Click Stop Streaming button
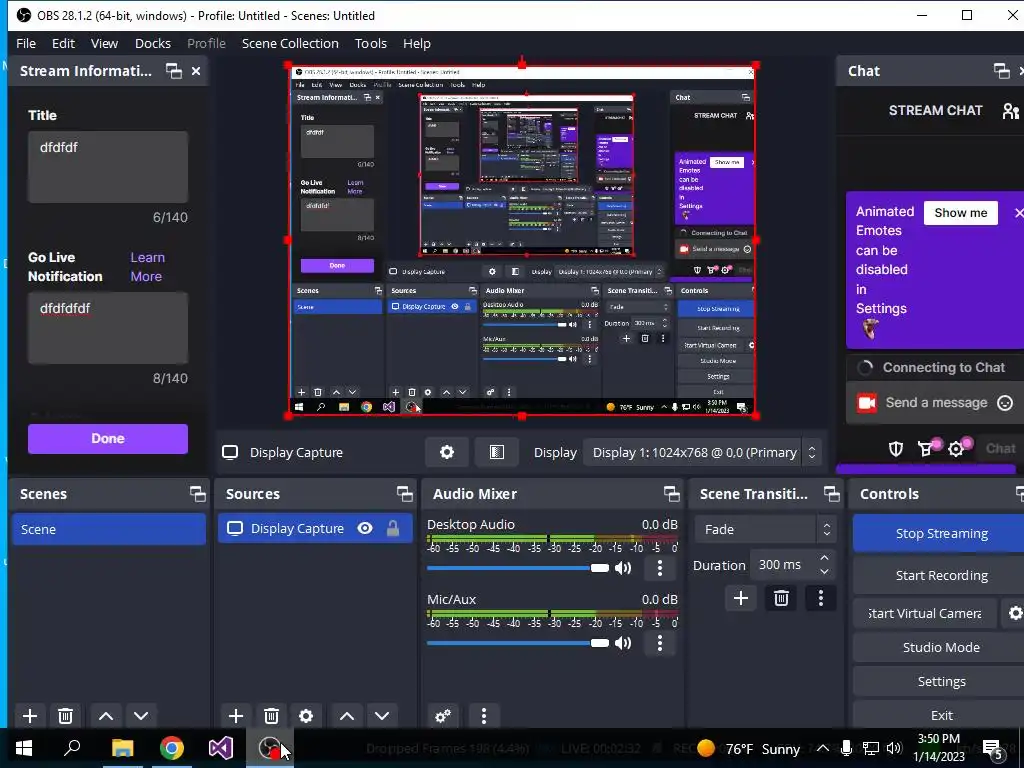This screenshot has width=1024, height=768. [x=941, y=533]
